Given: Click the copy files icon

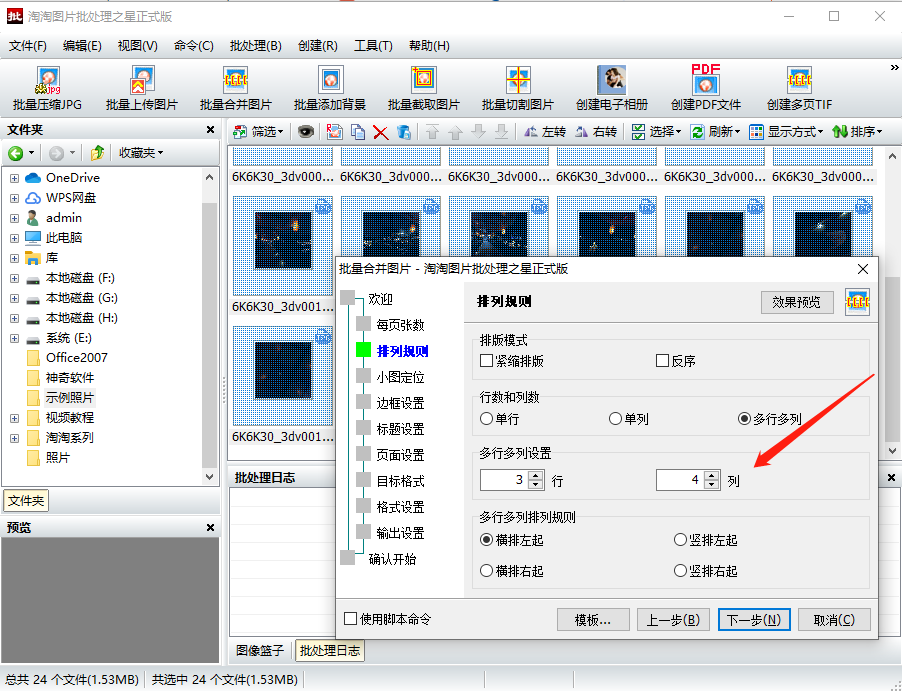Looking at the screenshot, I should (x=357, y=132).
